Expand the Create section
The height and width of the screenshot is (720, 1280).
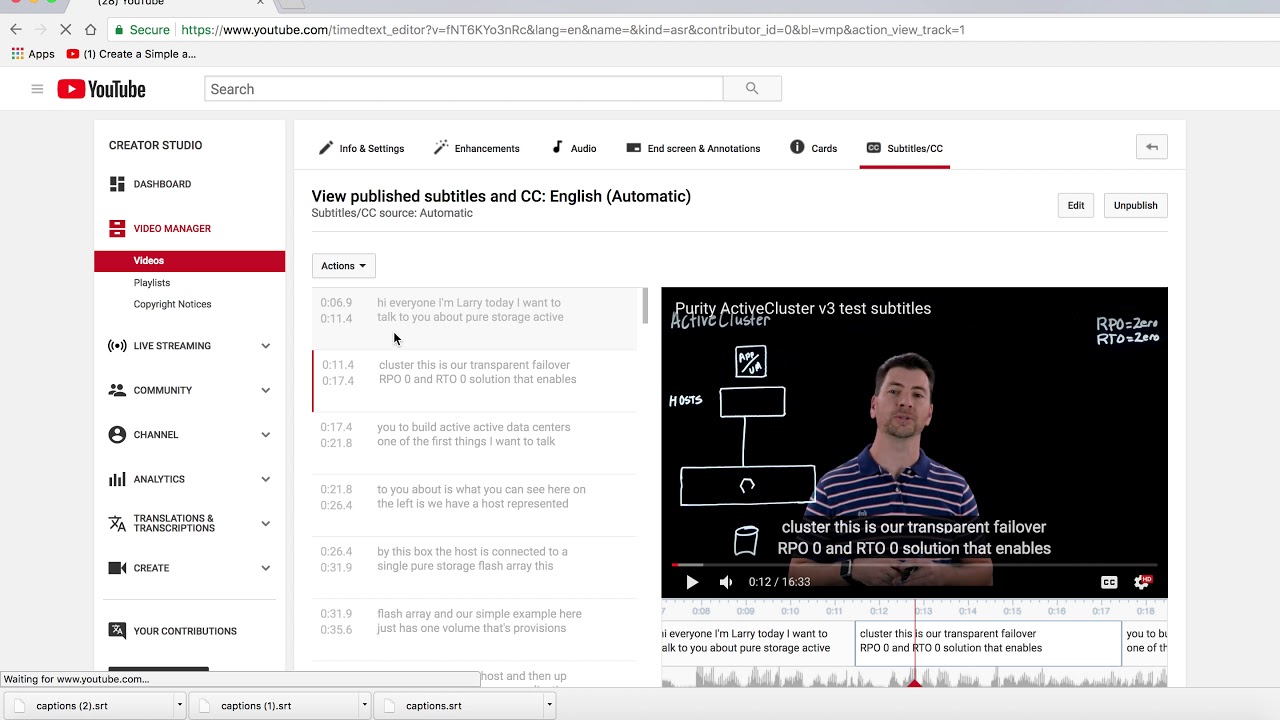pyautogui.click(x=266, y=568)
